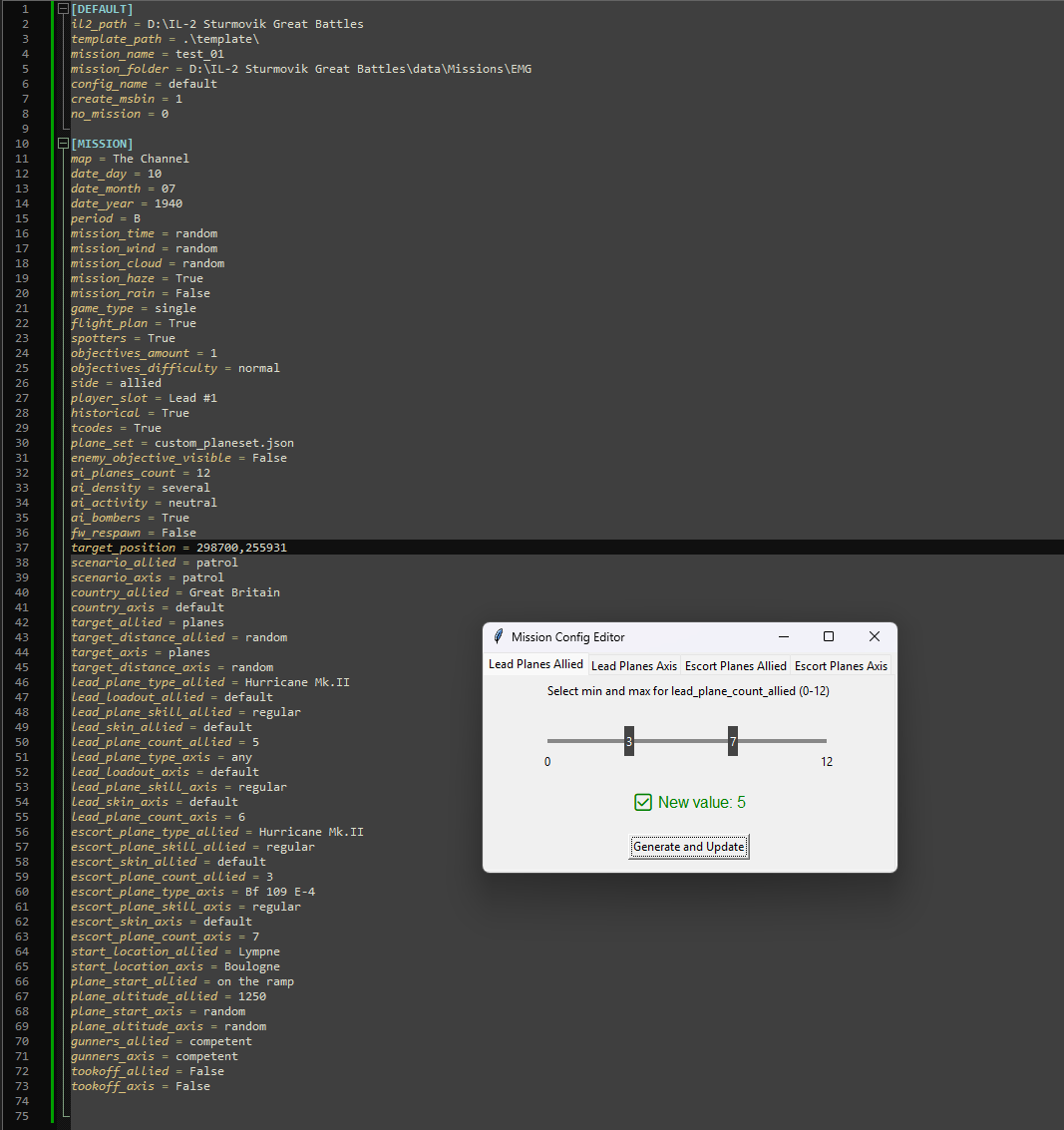
Task: Click the Generate and Update button
Action: (689, 846)
